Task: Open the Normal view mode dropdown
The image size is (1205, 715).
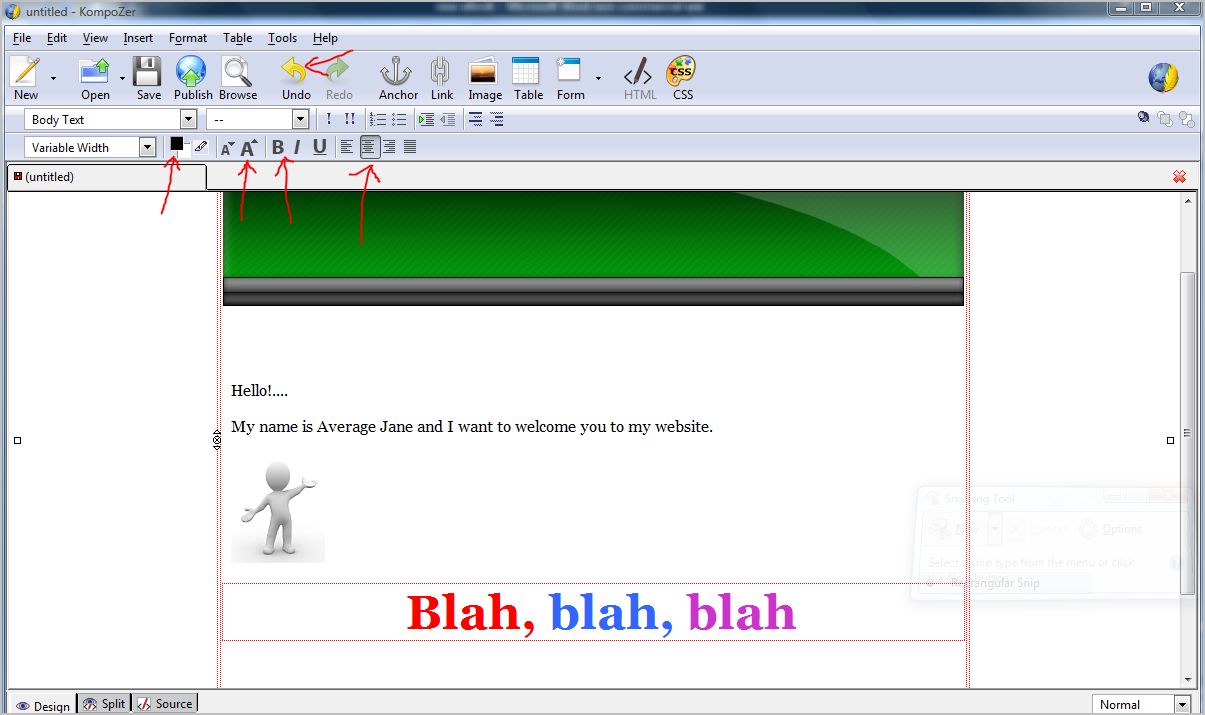Action: tap(1182, 705)
